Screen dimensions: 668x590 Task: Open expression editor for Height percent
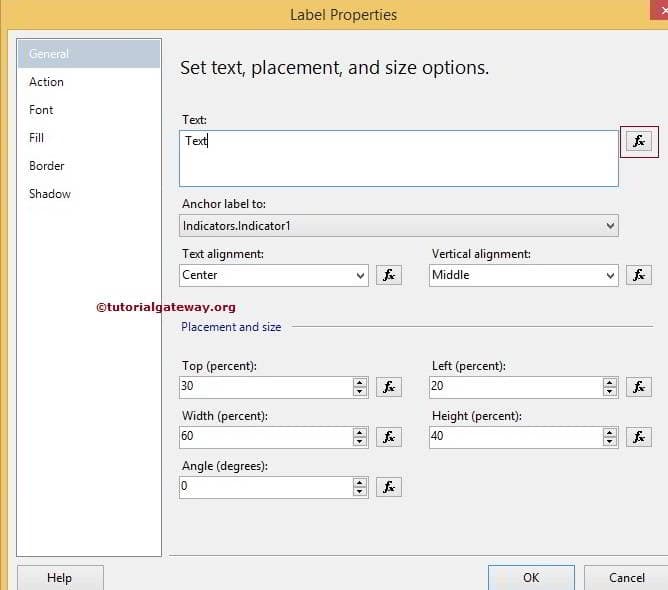click(639, 437)
